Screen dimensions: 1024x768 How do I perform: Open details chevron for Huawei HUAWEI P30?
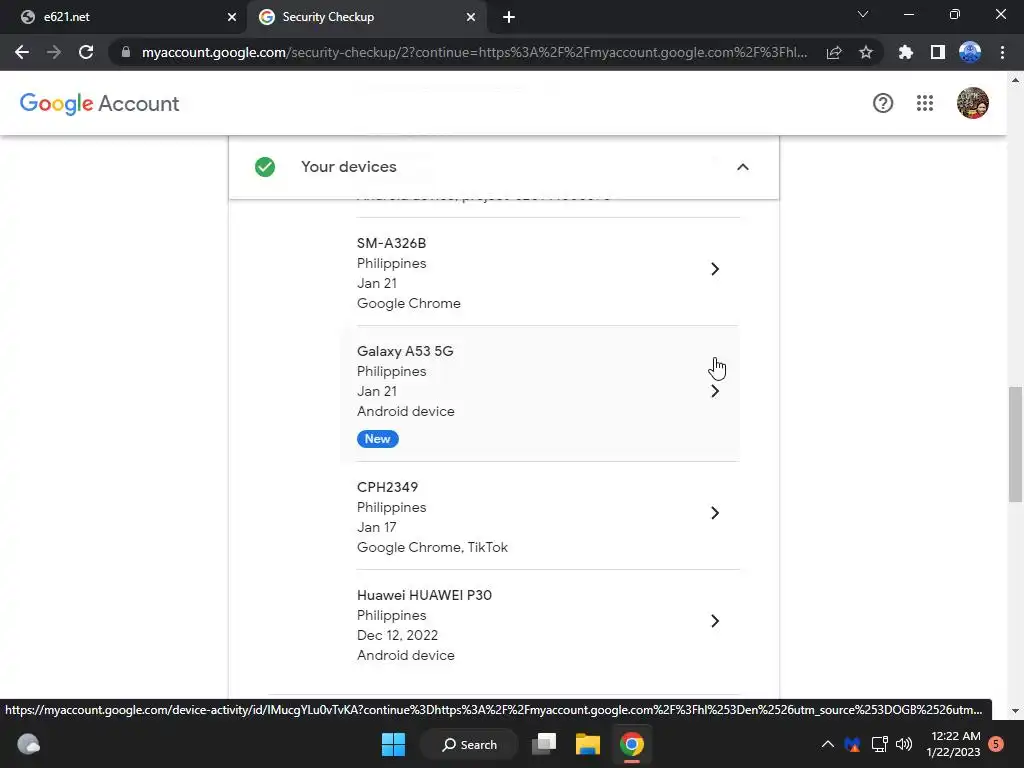pos(715,621)
